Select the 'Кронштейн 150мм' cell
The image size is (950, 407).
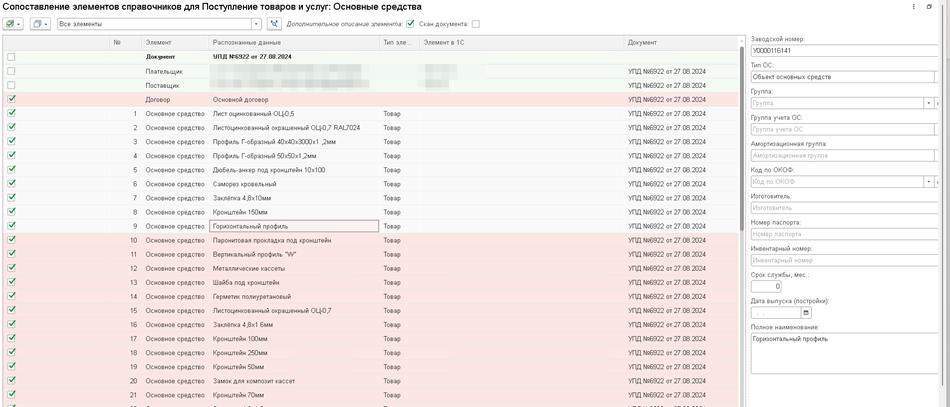[x=294, y=212]
